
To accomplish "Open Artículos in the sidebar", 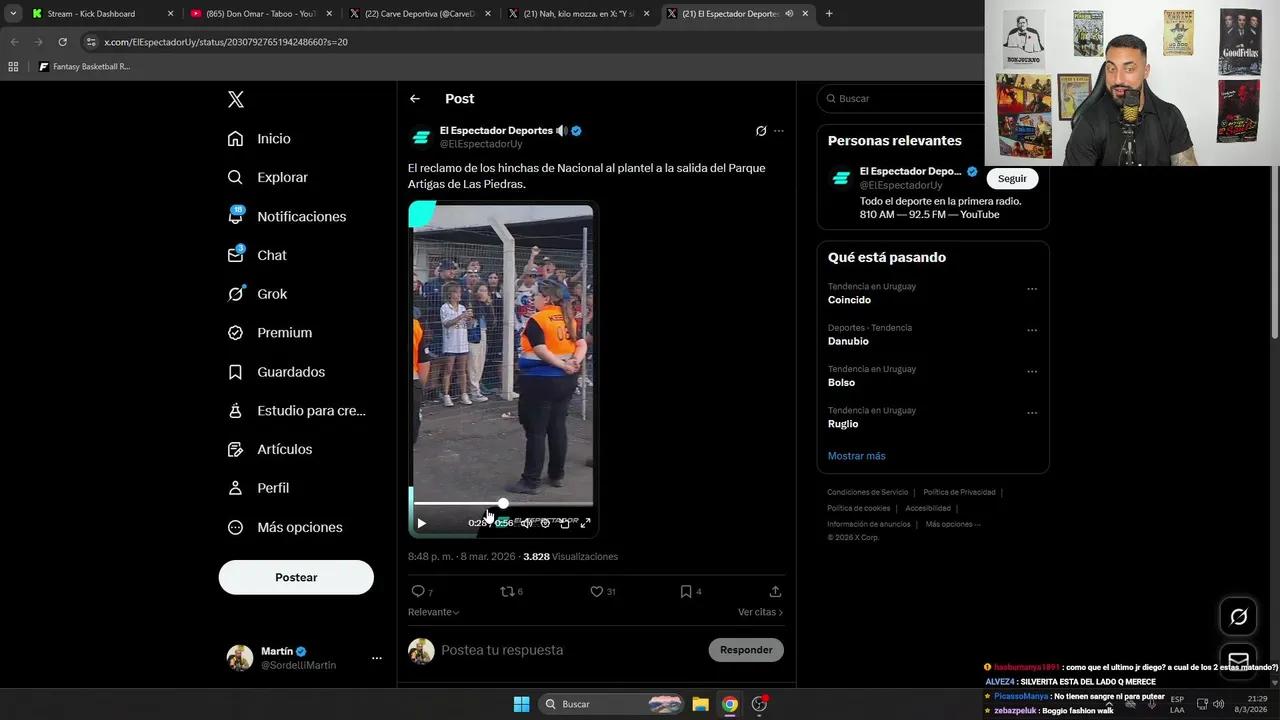I will pyautogui.click(x=269, y=449).
